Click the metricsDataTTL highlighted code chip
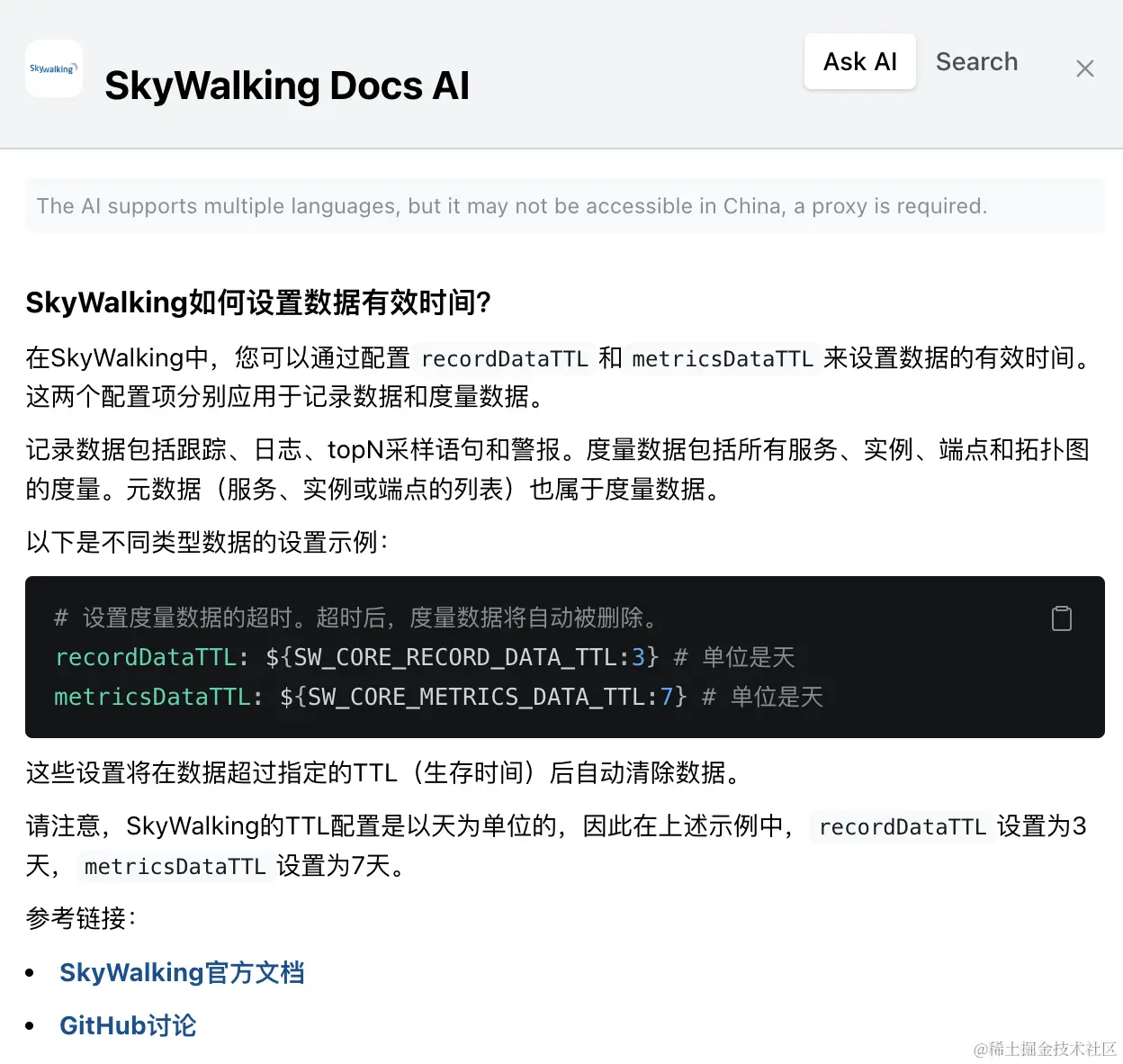This screenshot has height=1064, width=1123. pyautogui.click(x=175, y=867)
